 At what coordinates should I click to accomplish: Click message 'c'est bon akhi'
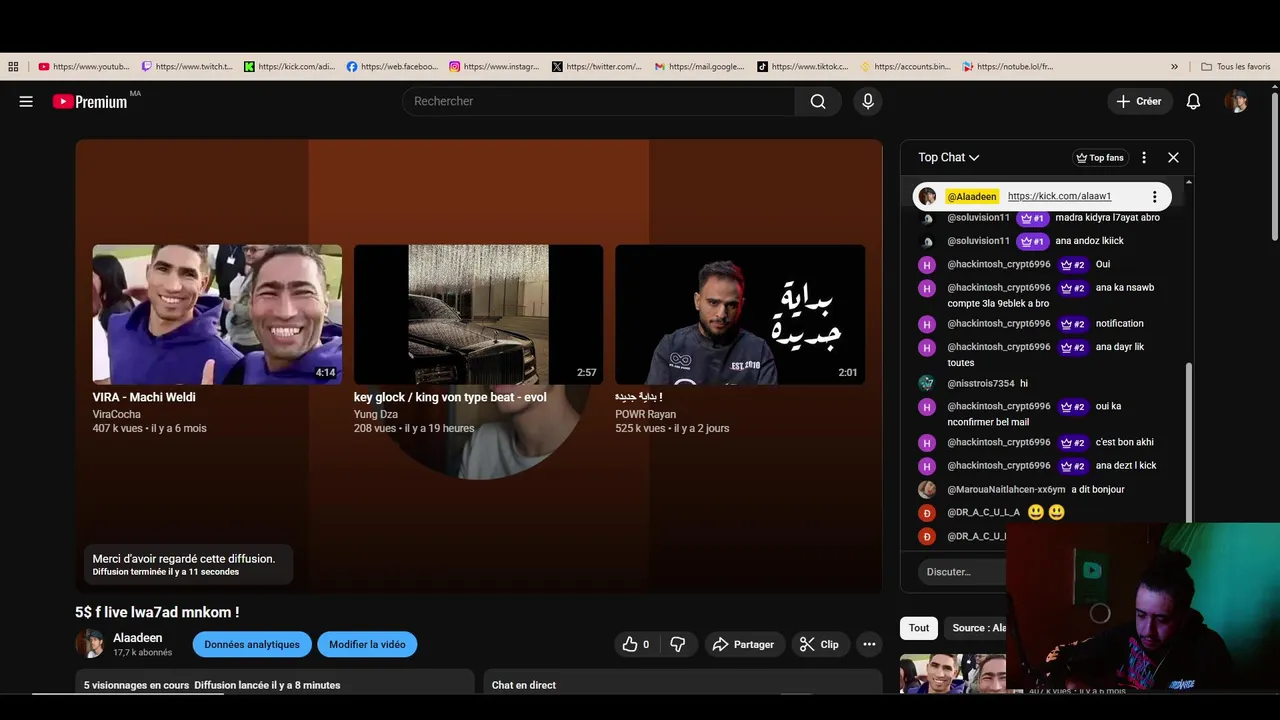(1125, 442)
